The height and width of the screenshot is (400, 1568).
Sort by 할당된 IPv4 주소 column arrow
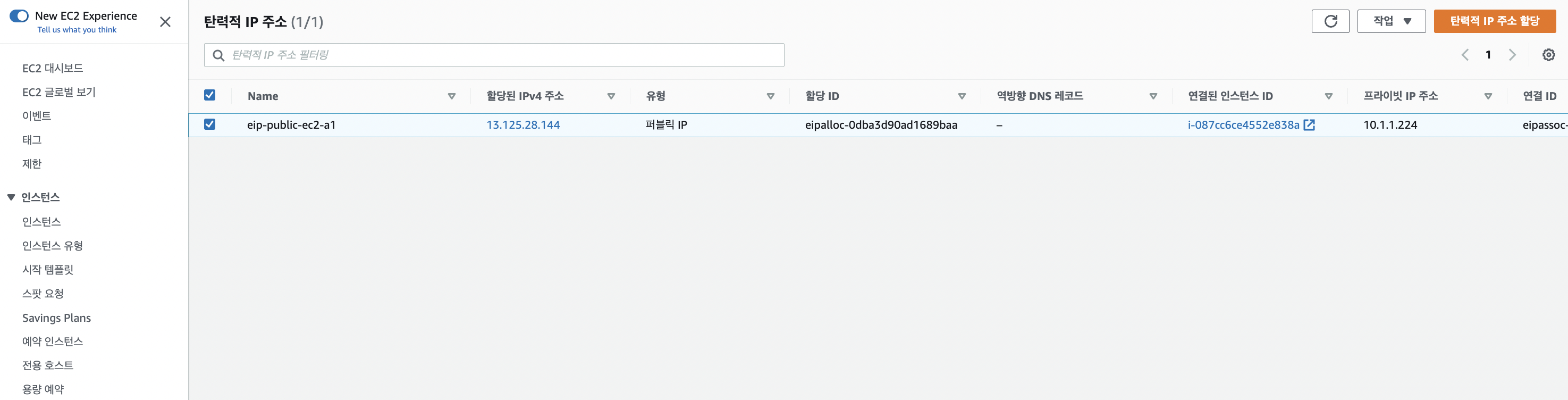pos(611,96)
